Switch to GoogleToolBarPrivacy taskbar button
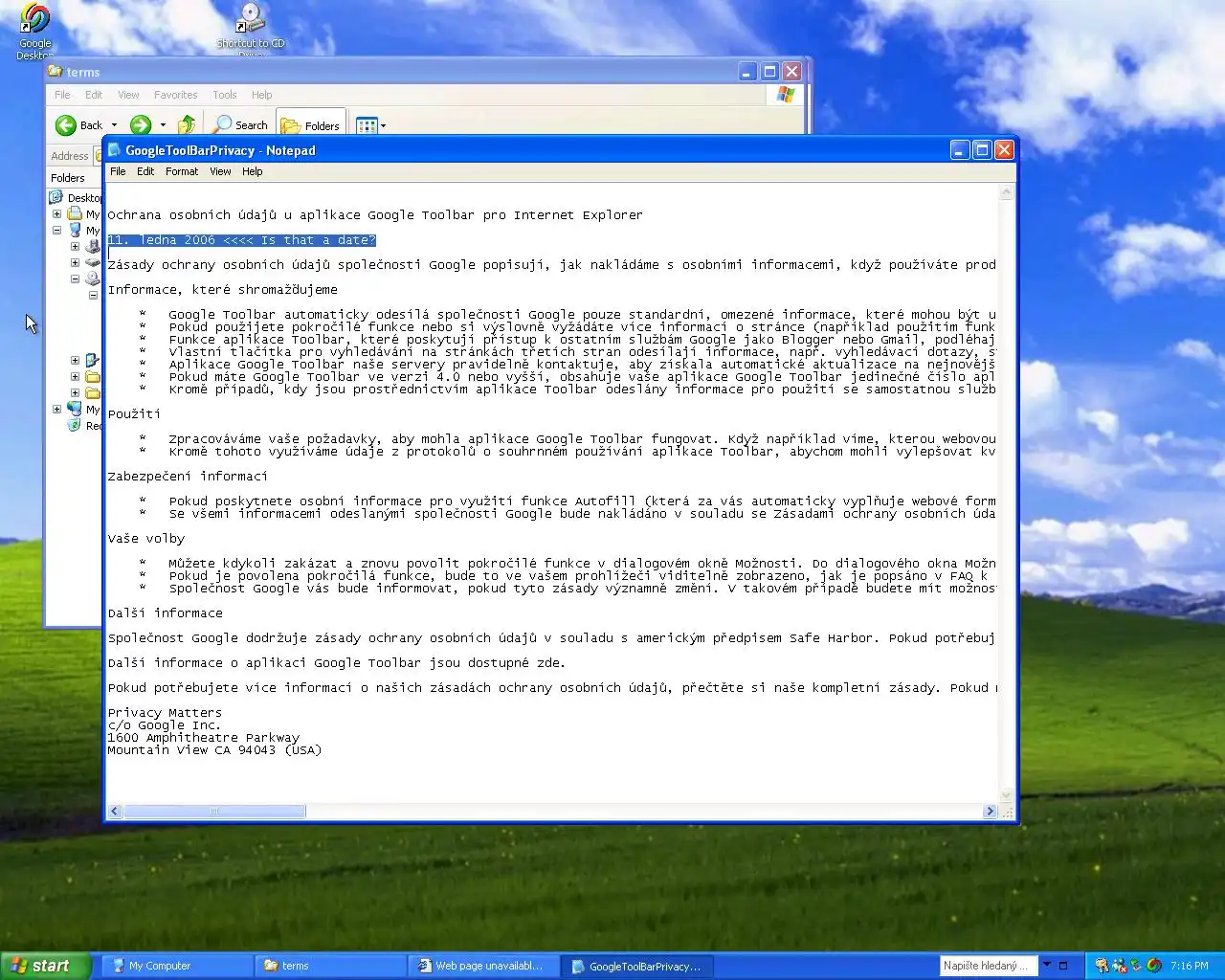Viewport: 1225px width, 980px height. 636,966
